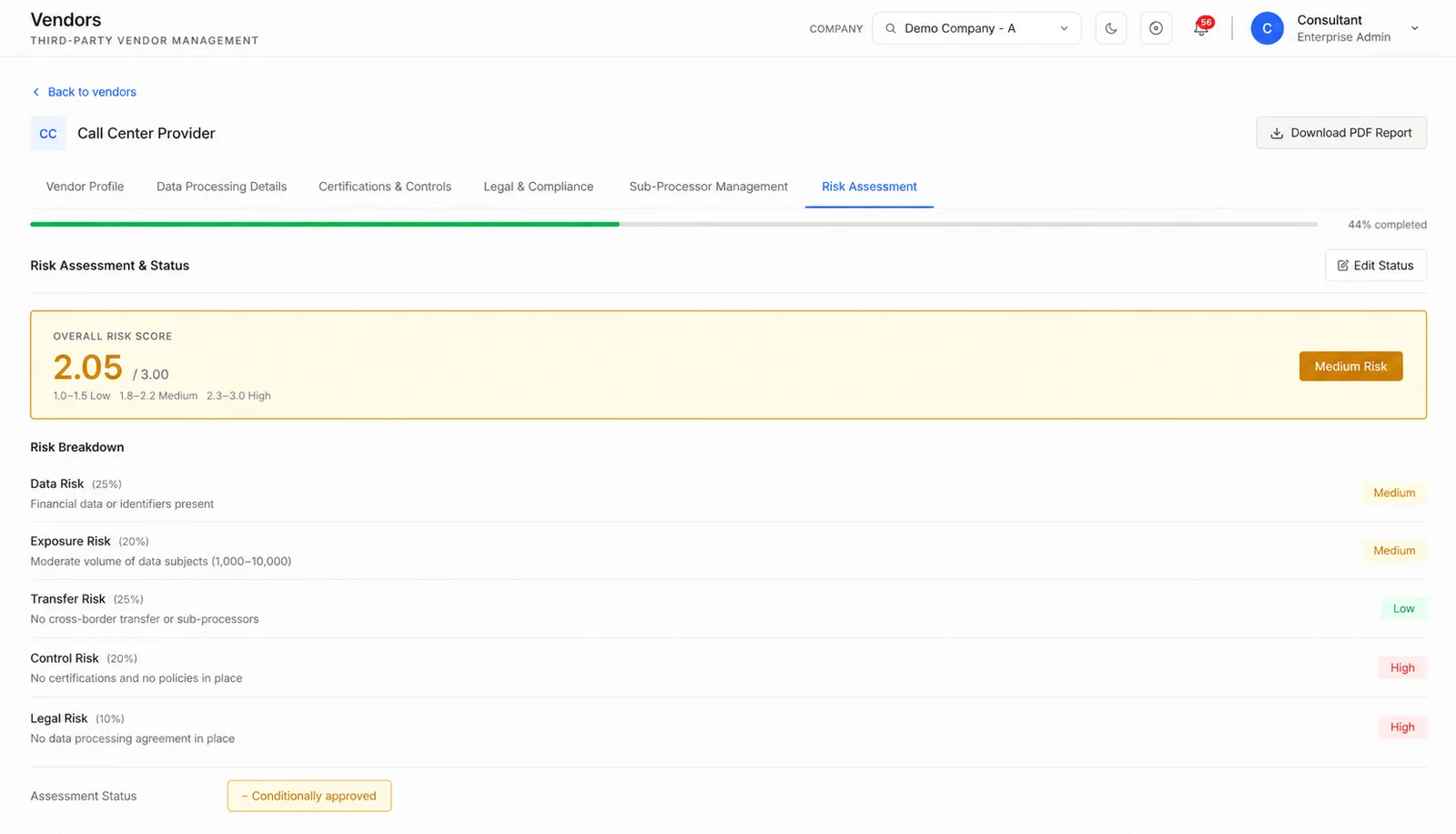Click the CC vendor initials badge

48,133
